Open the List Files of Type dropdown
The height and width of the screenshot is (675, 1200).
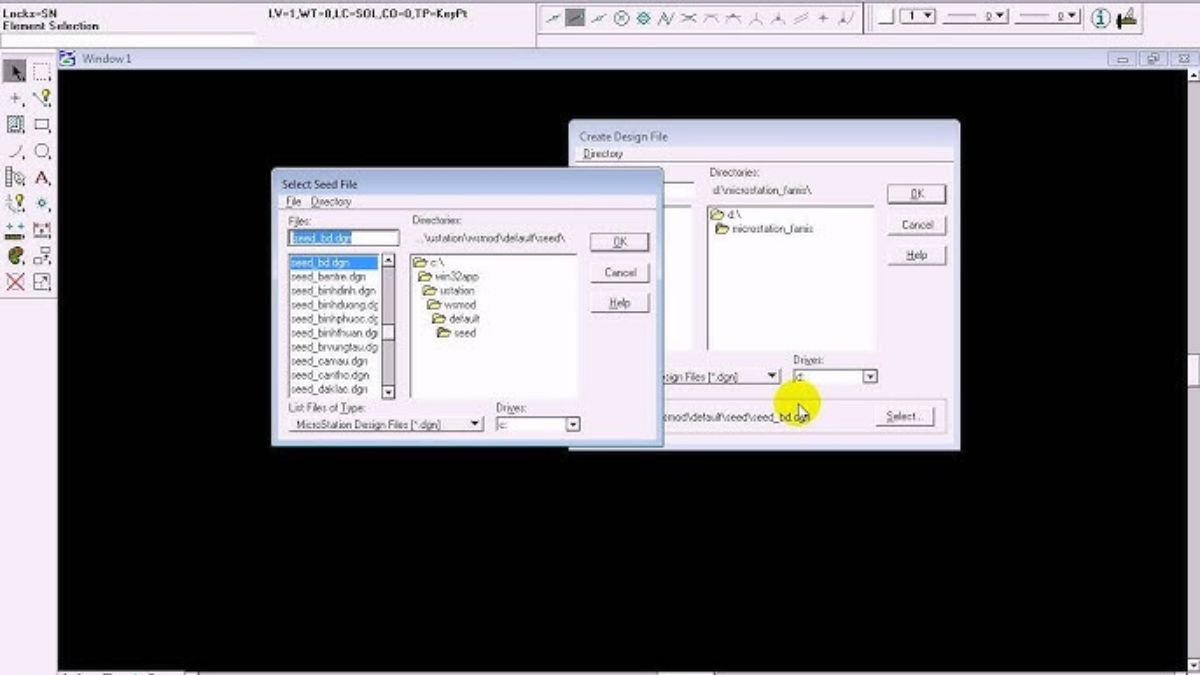(476, 424)
